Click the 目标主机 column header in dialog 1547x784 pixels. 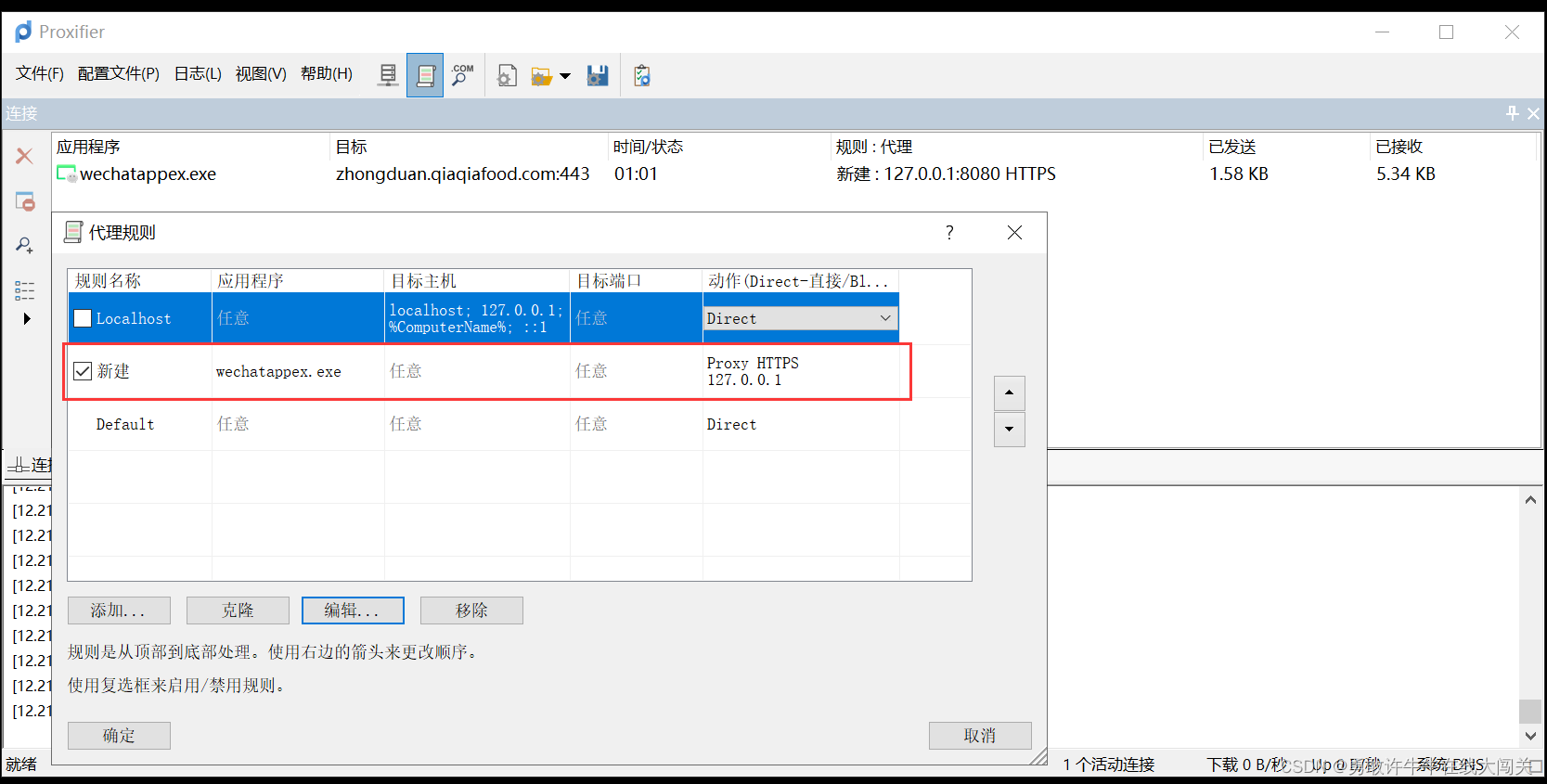click(477, 281)
